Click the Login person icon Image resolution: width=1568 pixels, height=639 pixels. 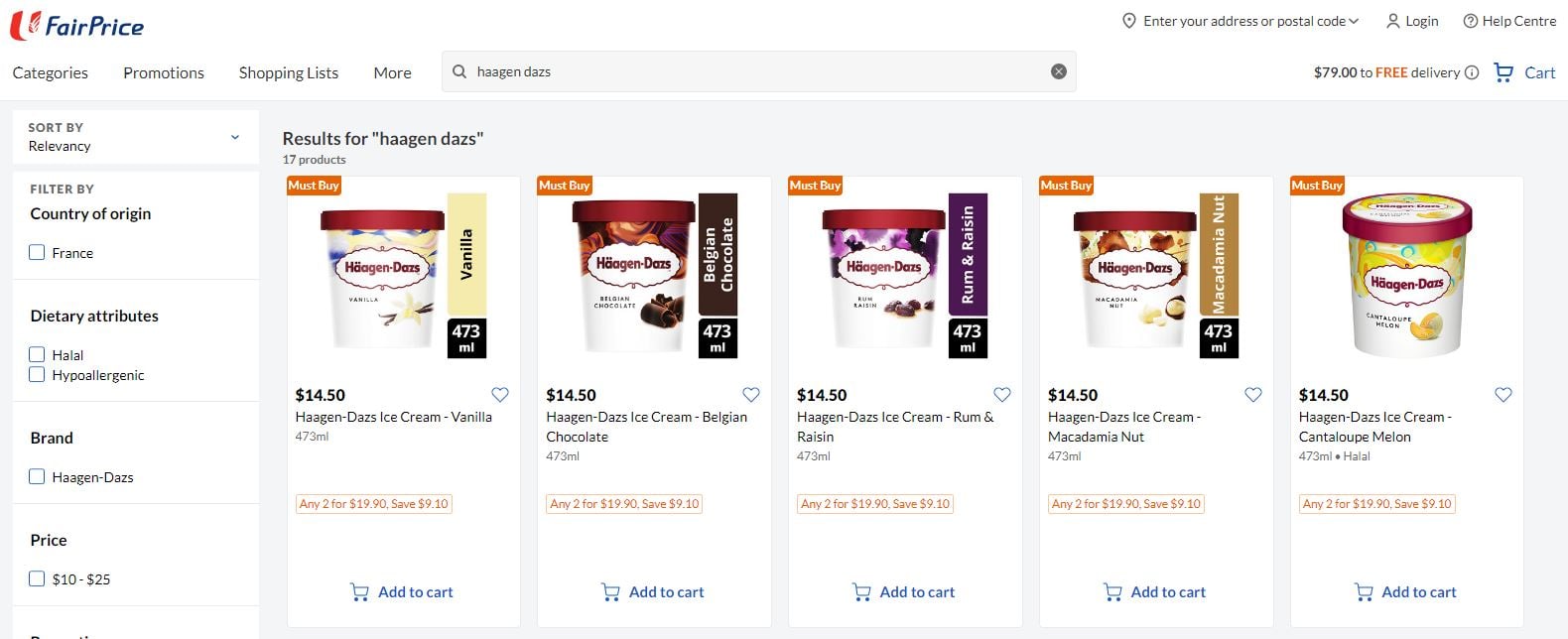[1393, 21]
